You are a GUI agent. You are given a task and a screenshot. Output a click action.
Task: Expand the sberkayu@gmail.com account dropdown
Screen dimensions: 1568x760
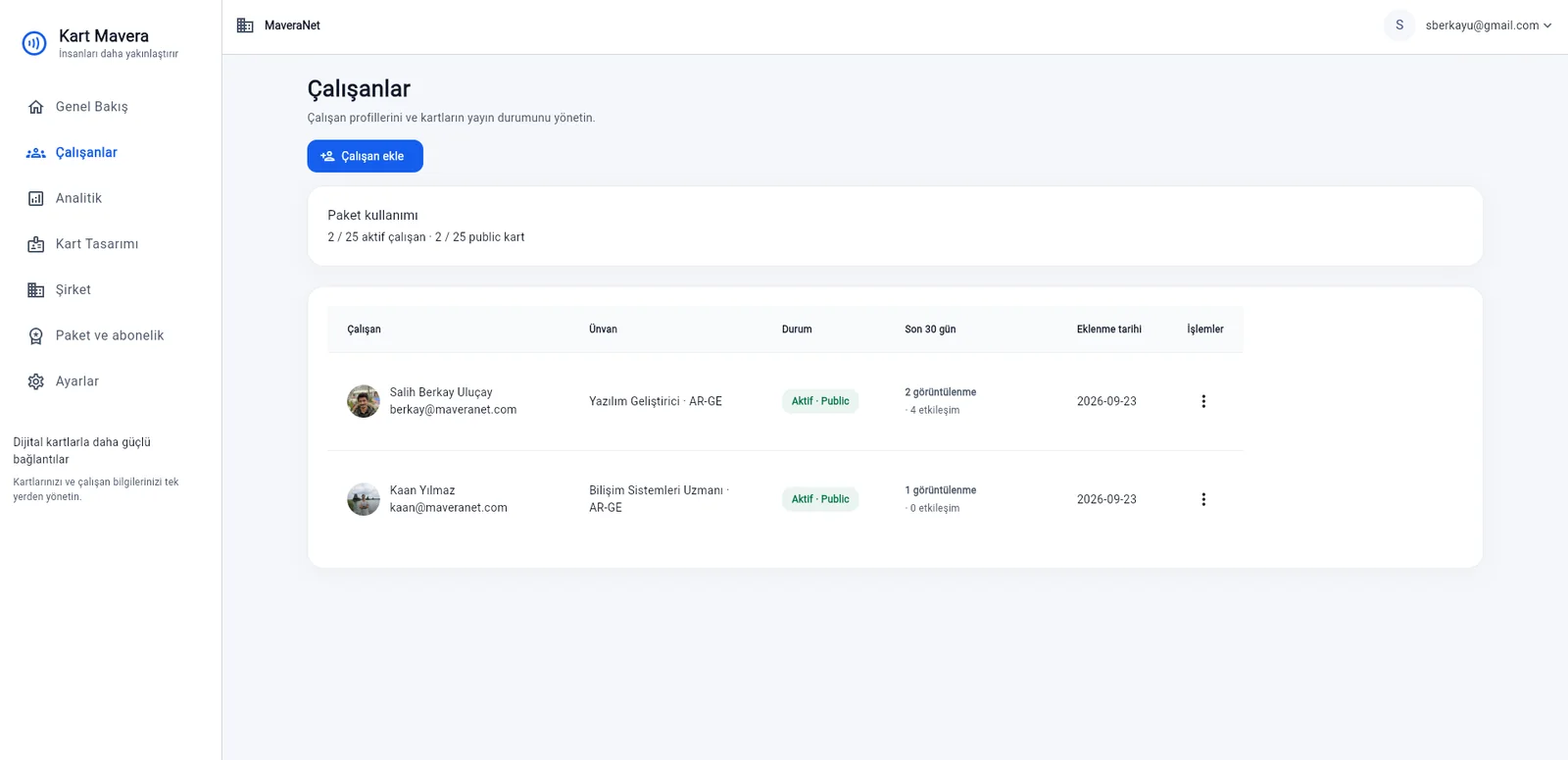point(1489,25)
